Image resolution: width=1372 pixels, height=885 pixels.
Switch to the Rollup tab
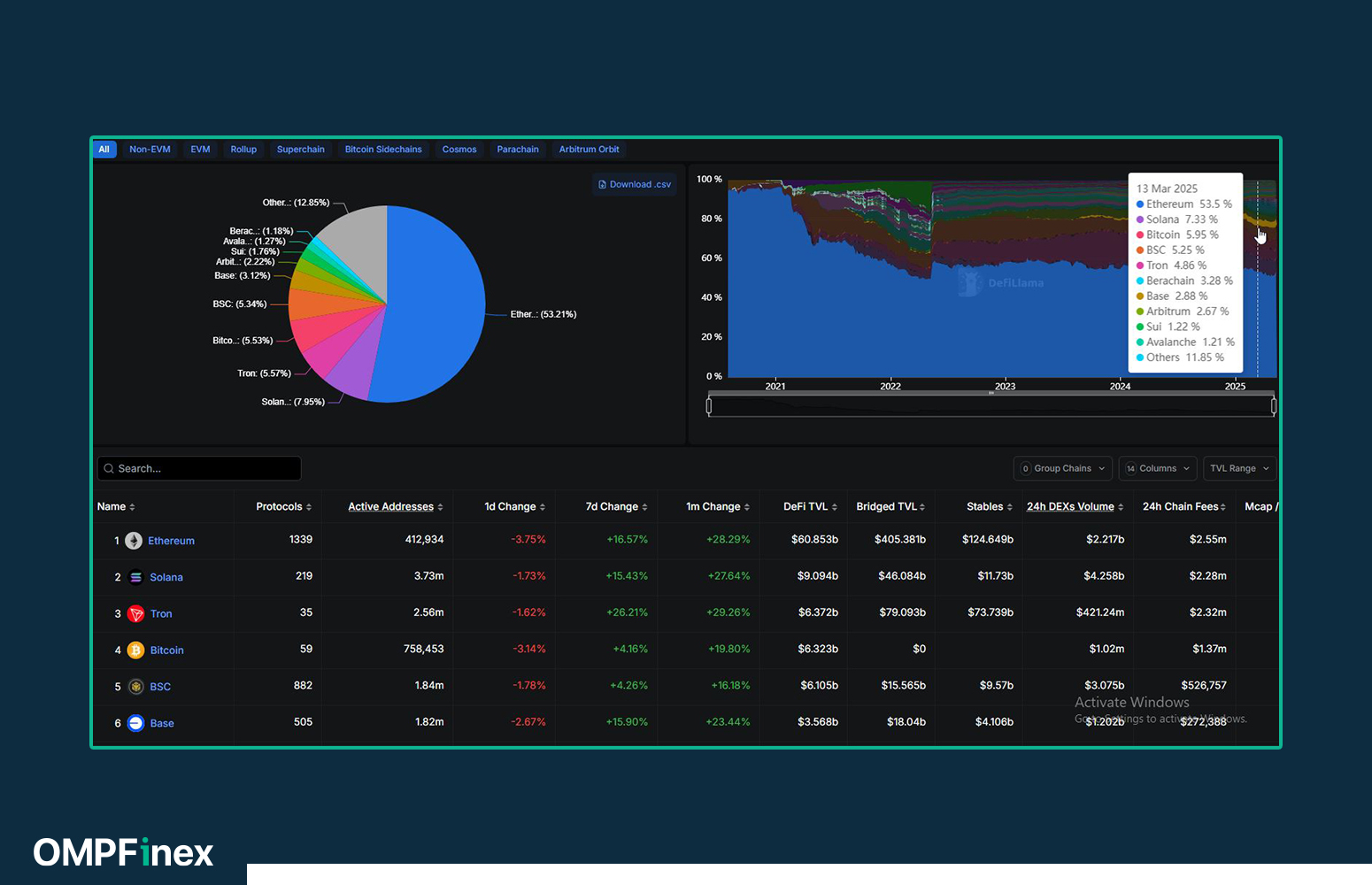click(243, 149)
